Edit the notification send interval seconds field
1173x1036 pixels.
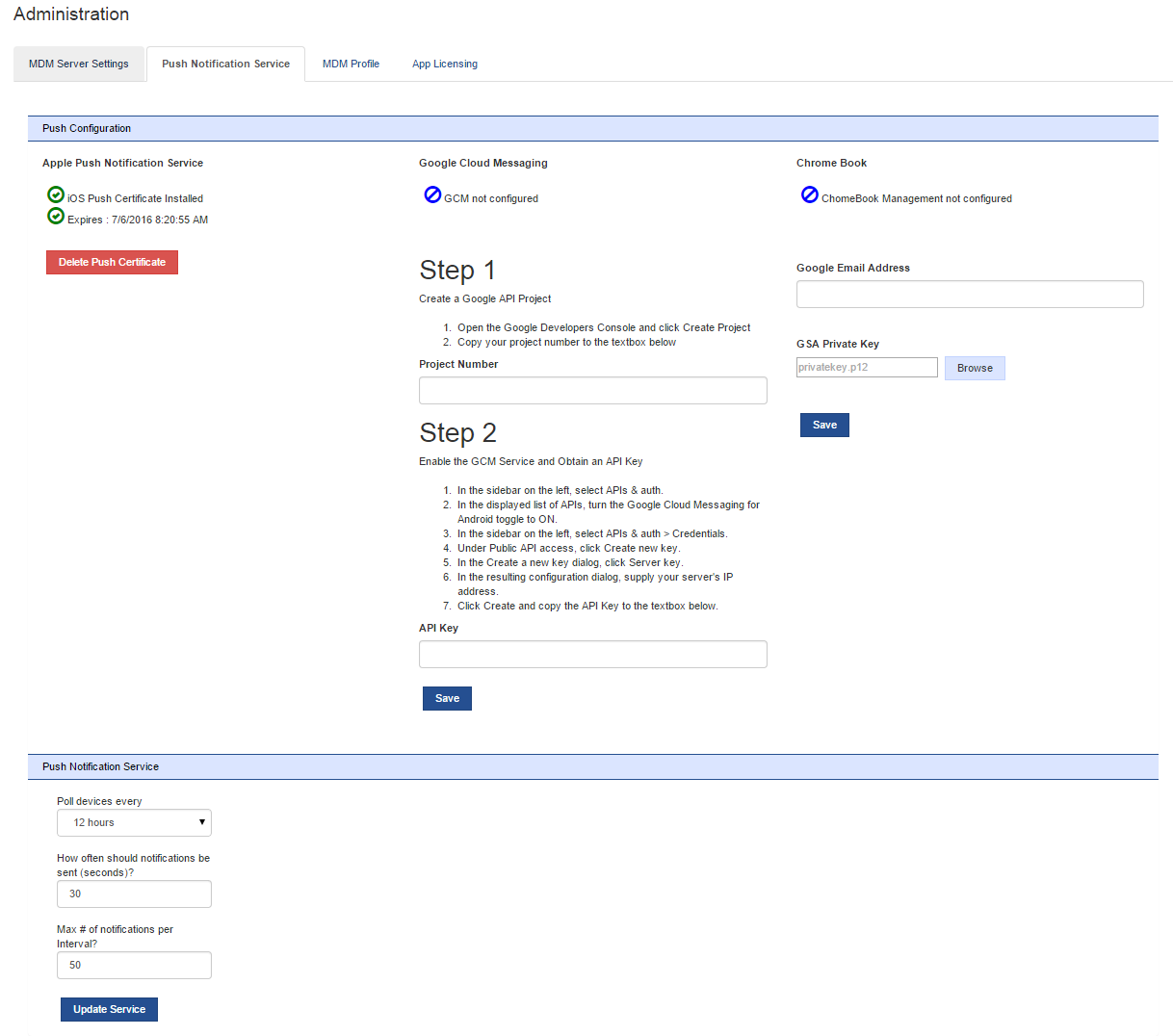click(x=134, y=894)
